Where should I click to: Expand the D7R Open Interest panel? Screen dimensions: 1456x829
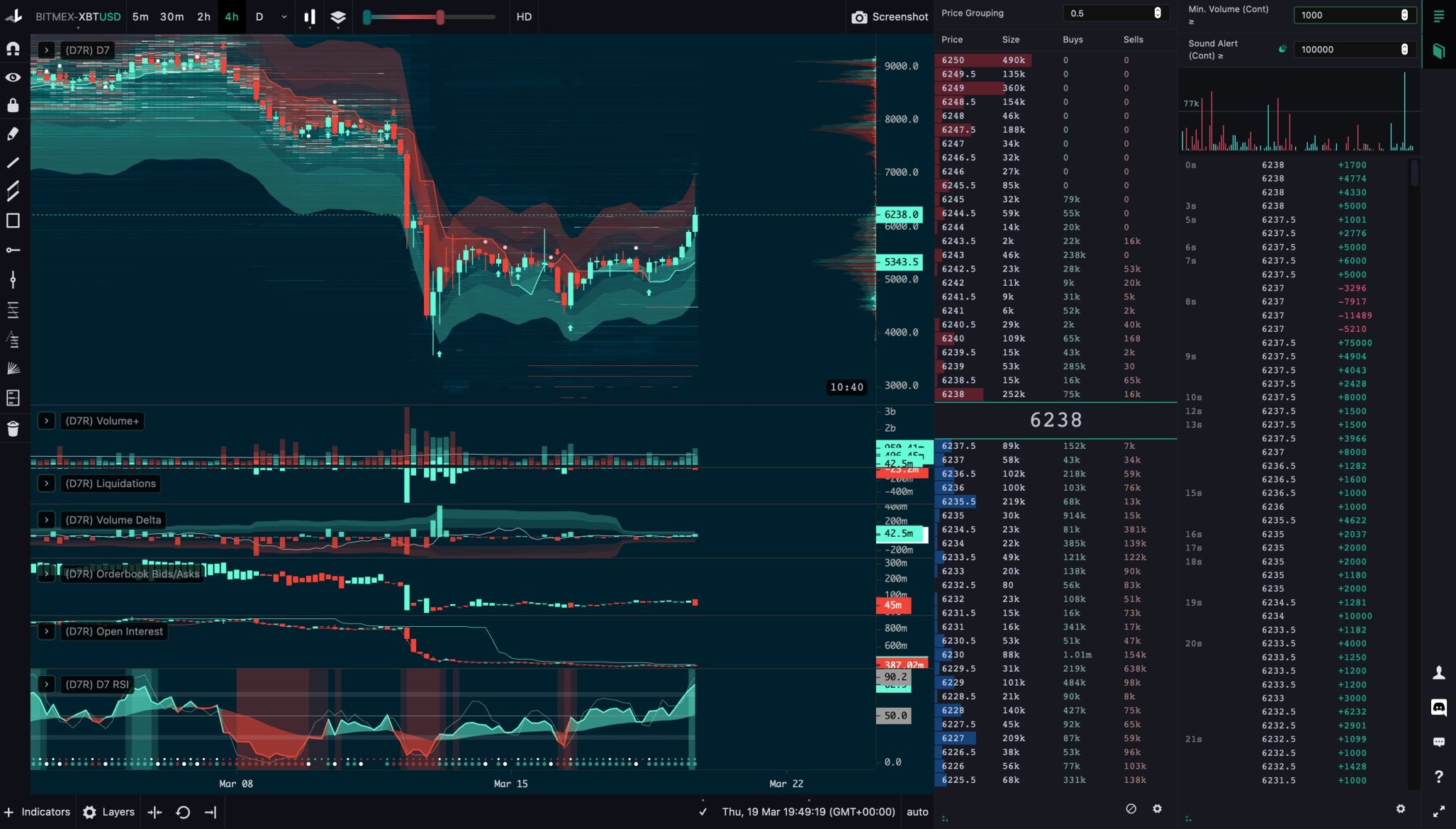click(46, 630)
